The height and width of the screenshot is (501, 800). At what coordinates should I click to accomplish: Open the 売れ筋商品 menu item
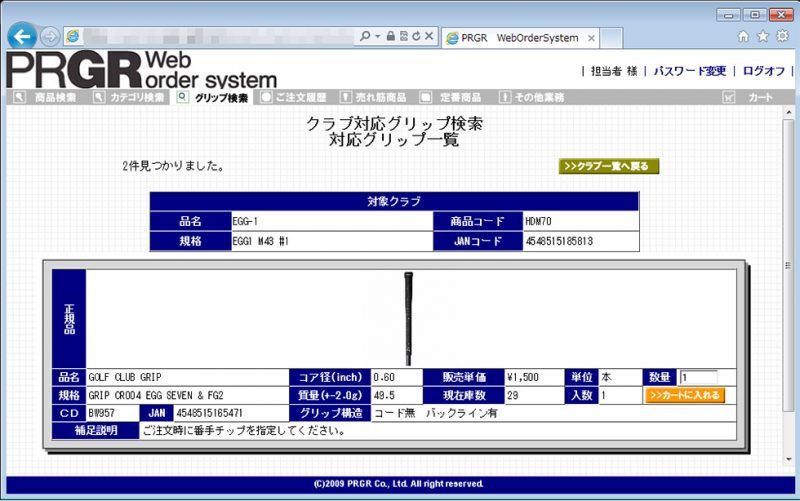[381, 97]
